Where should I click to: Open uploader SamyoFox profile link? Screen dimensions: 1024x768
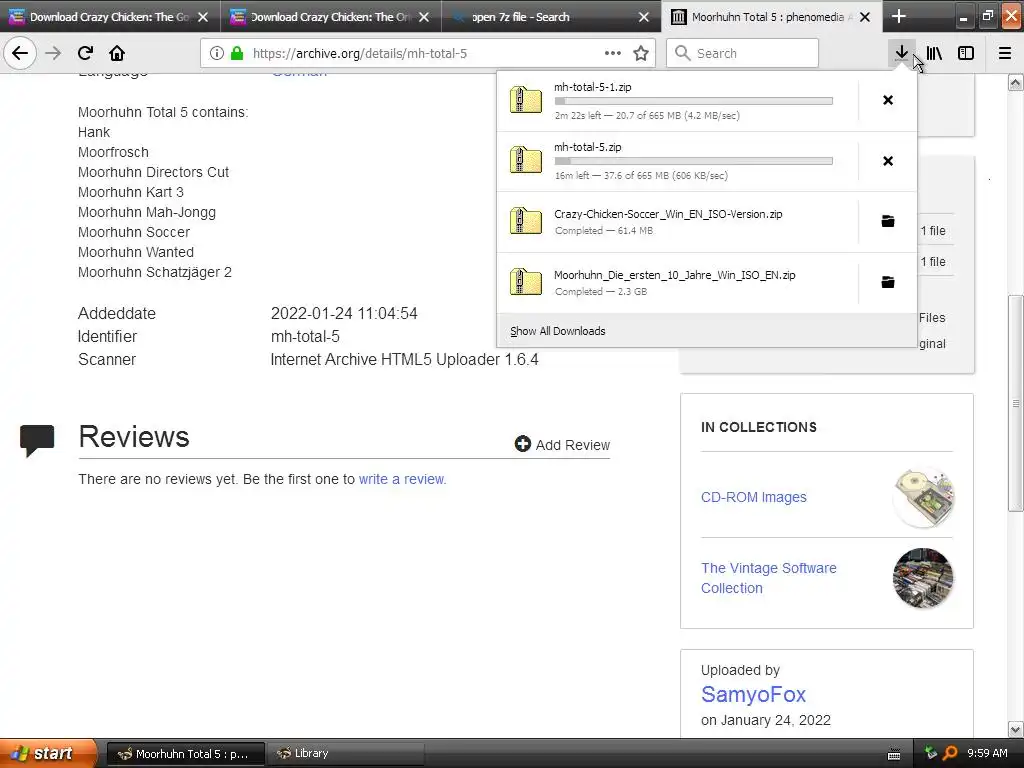tap(754, 694)
